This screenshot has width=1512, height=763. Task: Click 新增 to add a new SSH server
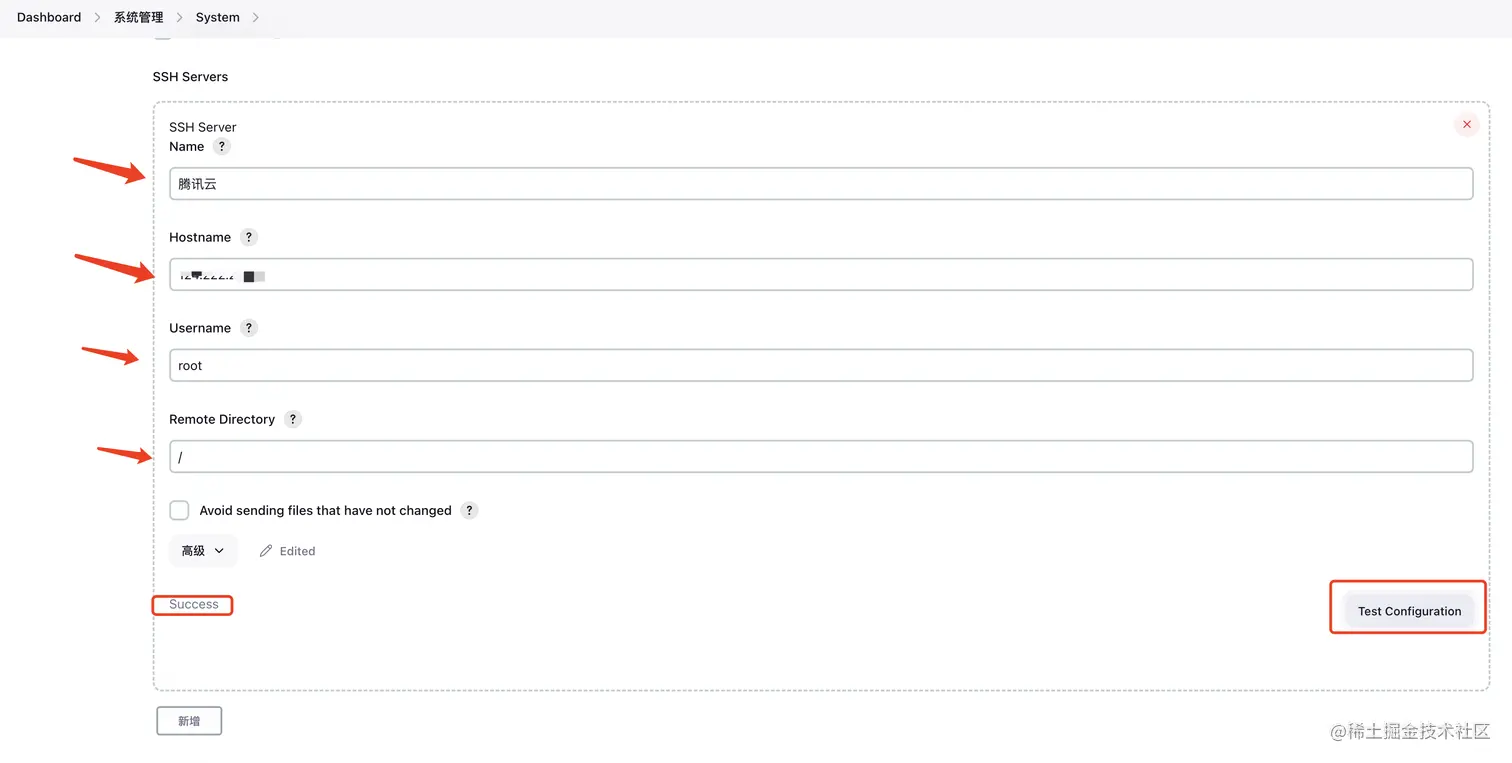click(x=188, y=720)
